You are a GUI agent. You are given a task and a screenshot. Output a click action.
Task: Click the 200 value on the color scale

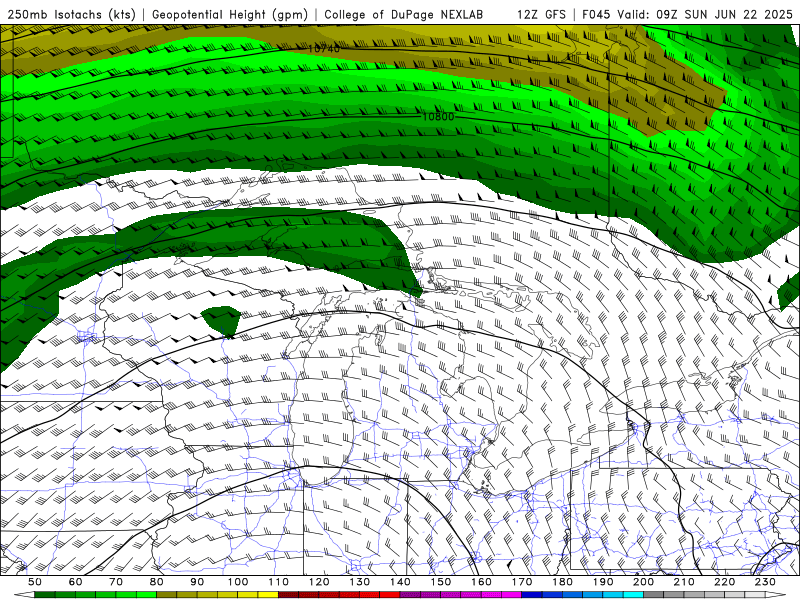click(x=643, y=582)
